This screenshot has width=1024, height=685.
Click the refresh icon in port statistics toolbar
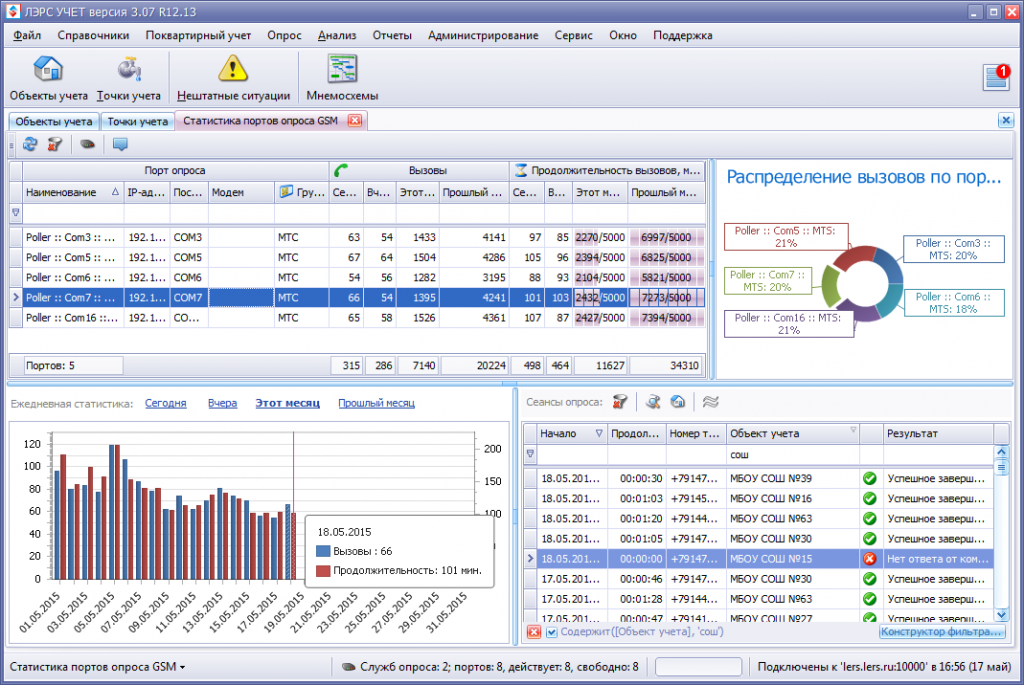click(x=30, y=144)
